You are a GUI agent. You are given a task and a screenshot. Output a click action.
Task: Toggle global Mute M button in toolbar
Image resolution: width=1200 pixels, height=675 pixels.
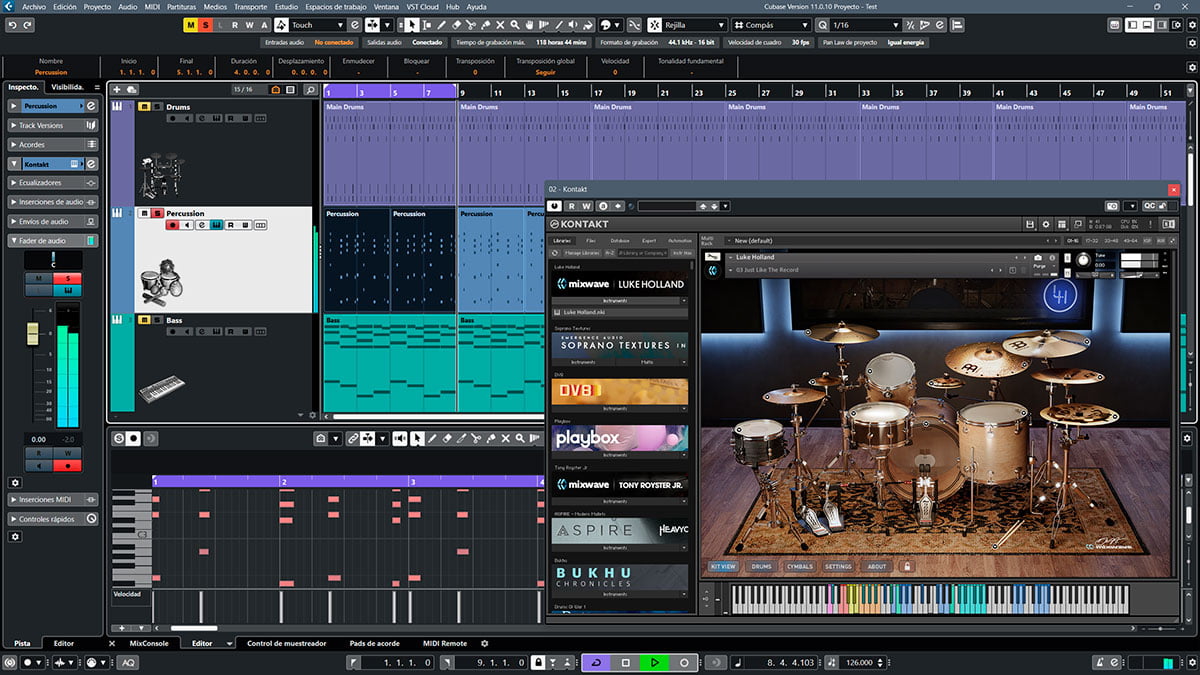pos(190,24)
